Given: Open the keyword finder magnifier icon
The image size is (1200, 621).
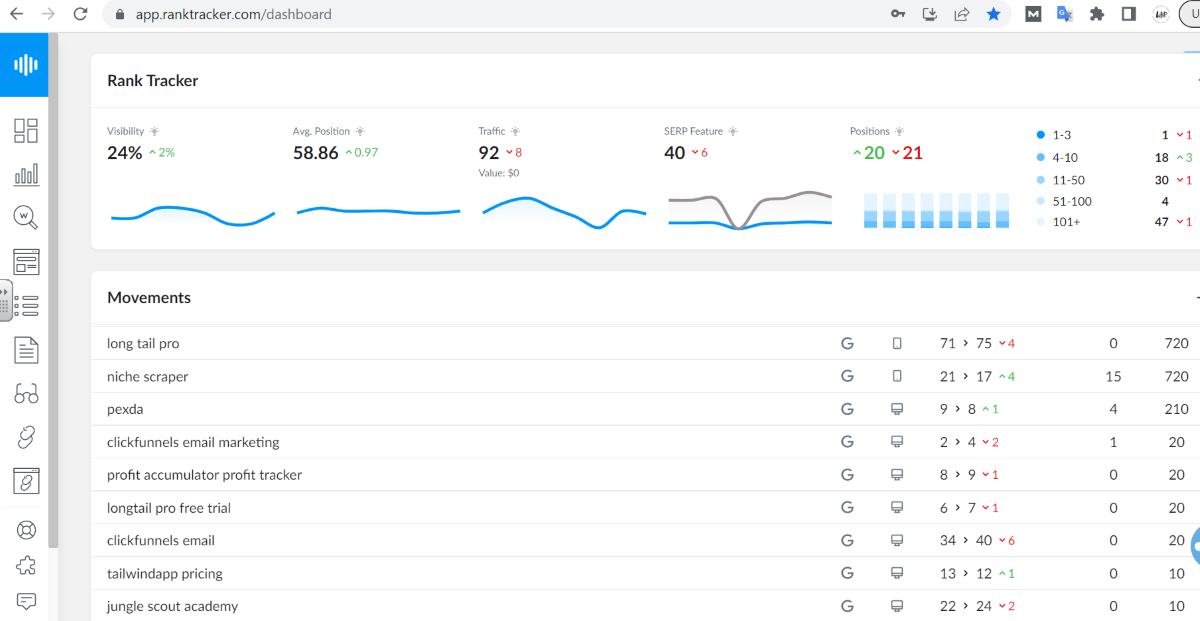Looking at the screenshot, I should (x=26, y=218).
